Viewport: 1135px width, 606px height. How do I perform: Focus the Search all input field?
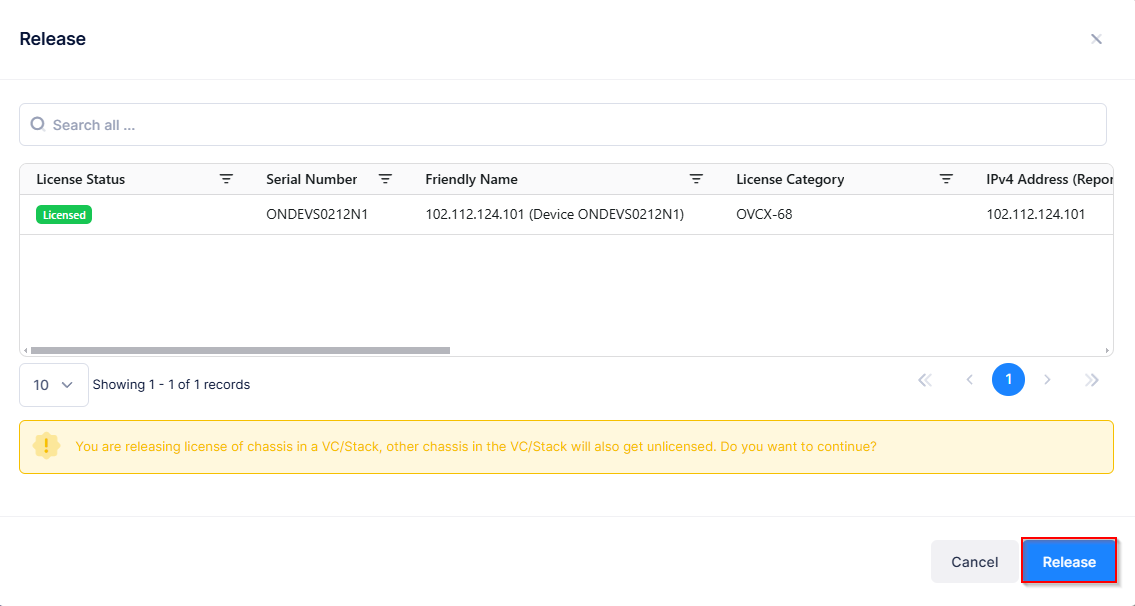[570, 125]
